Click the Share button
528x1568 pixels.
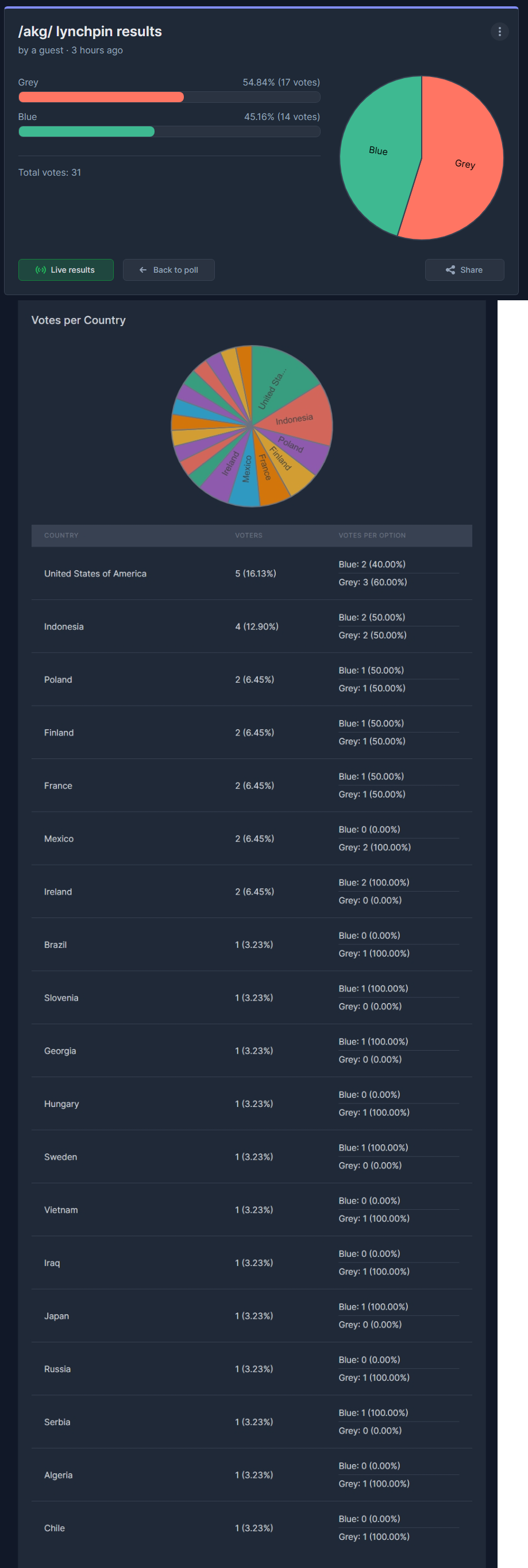click(x=464, y=270)
